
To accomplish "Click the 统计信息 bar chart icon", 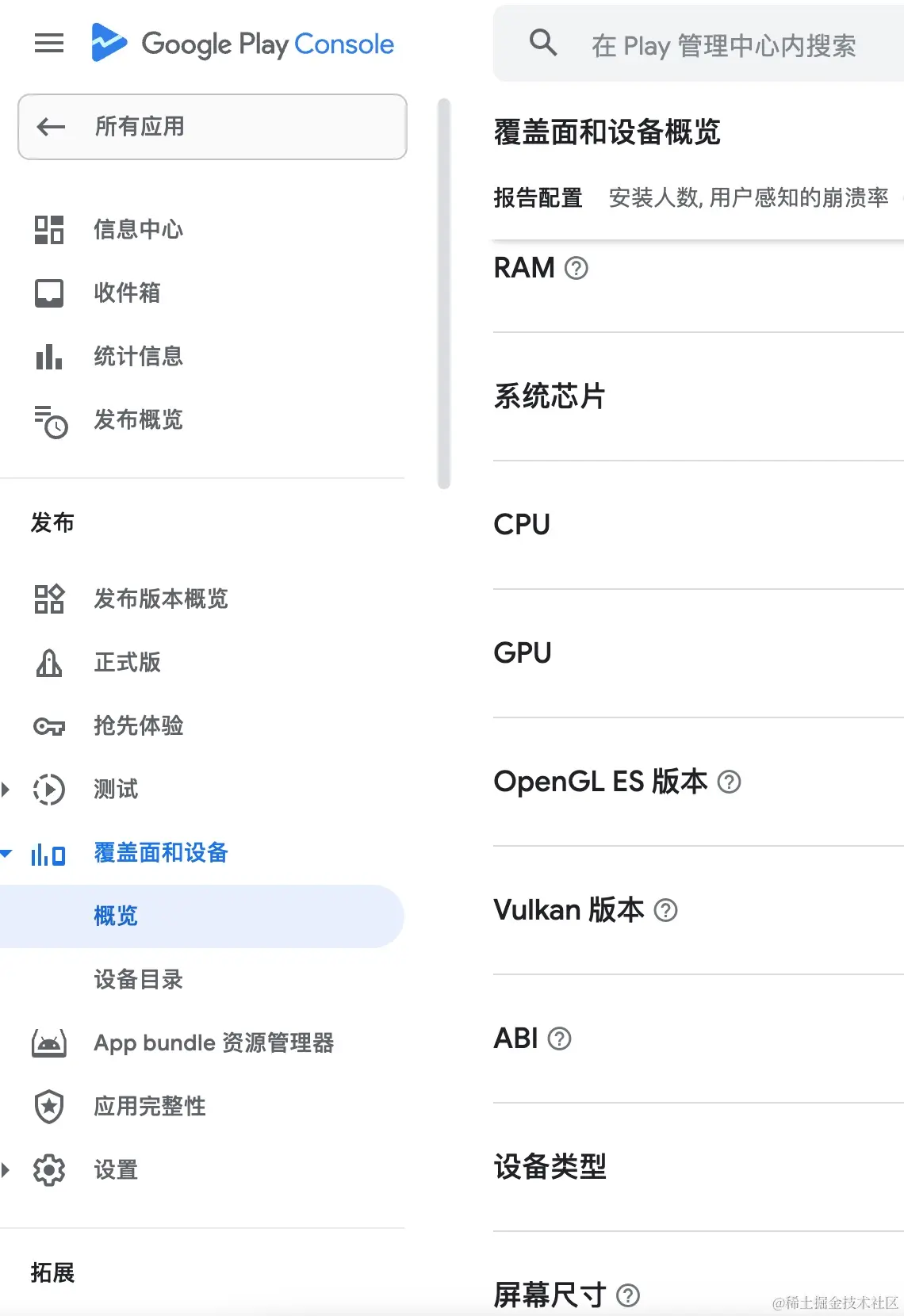I will (x=49, y=356).
